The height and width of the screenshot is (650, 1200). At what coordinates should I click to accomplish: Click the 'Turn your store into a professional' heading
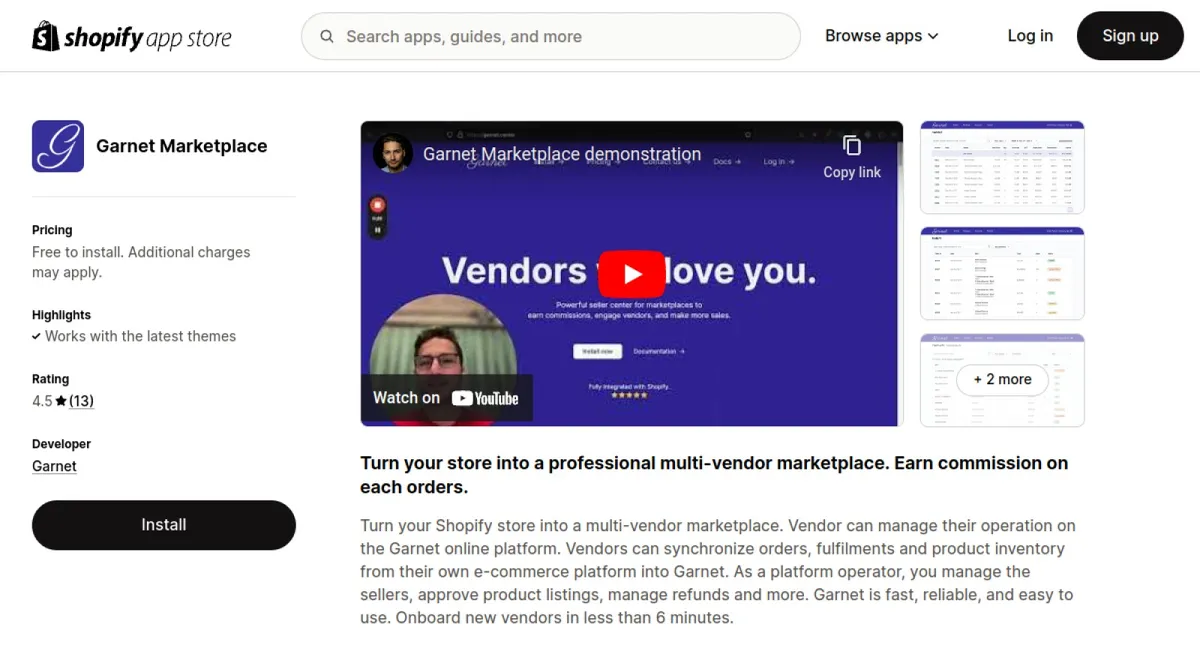pyautogui.click(x=714, y=475)
